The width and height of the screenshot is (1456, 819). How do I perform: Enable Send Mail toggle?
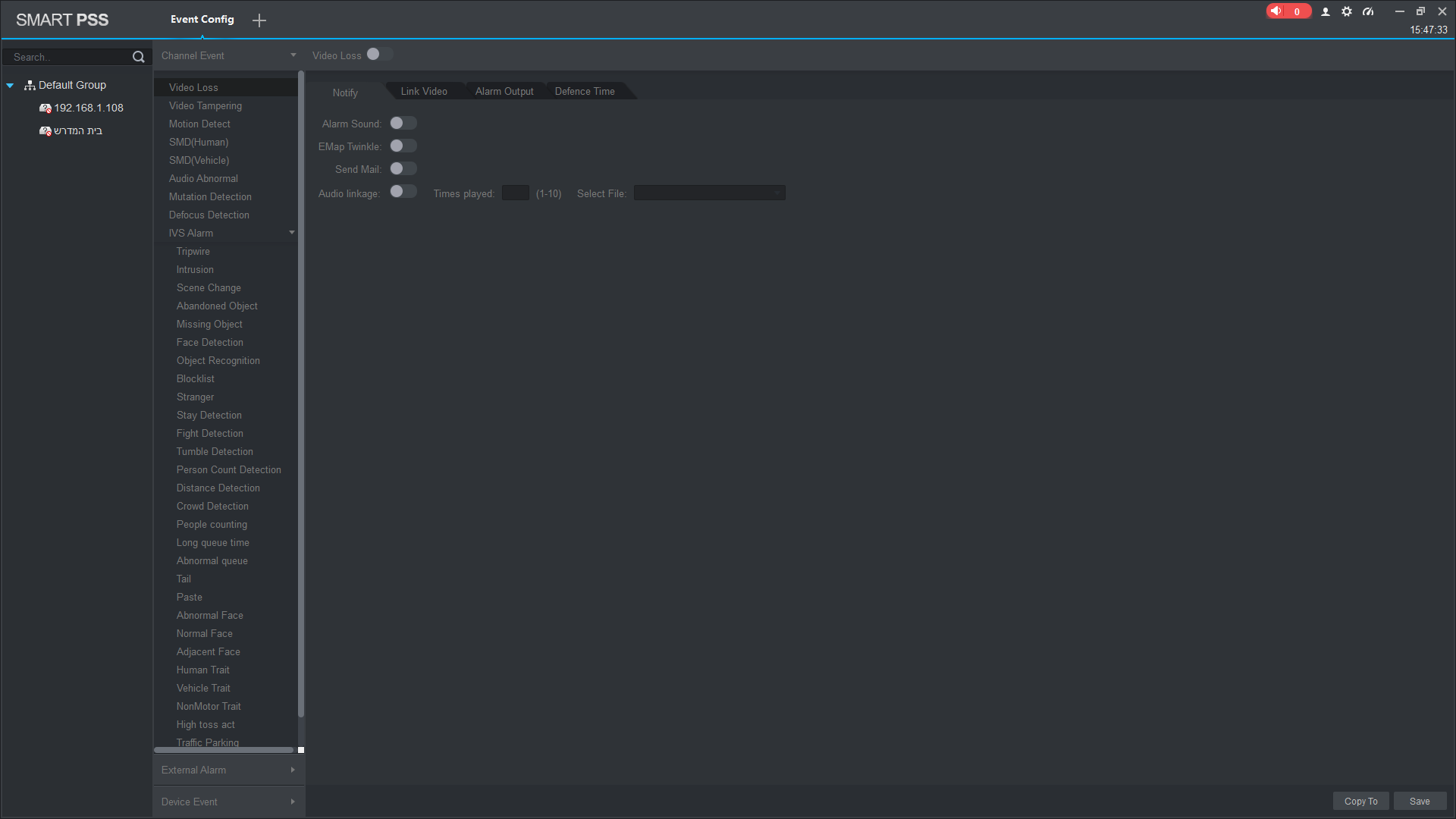(x=403, y=169)
